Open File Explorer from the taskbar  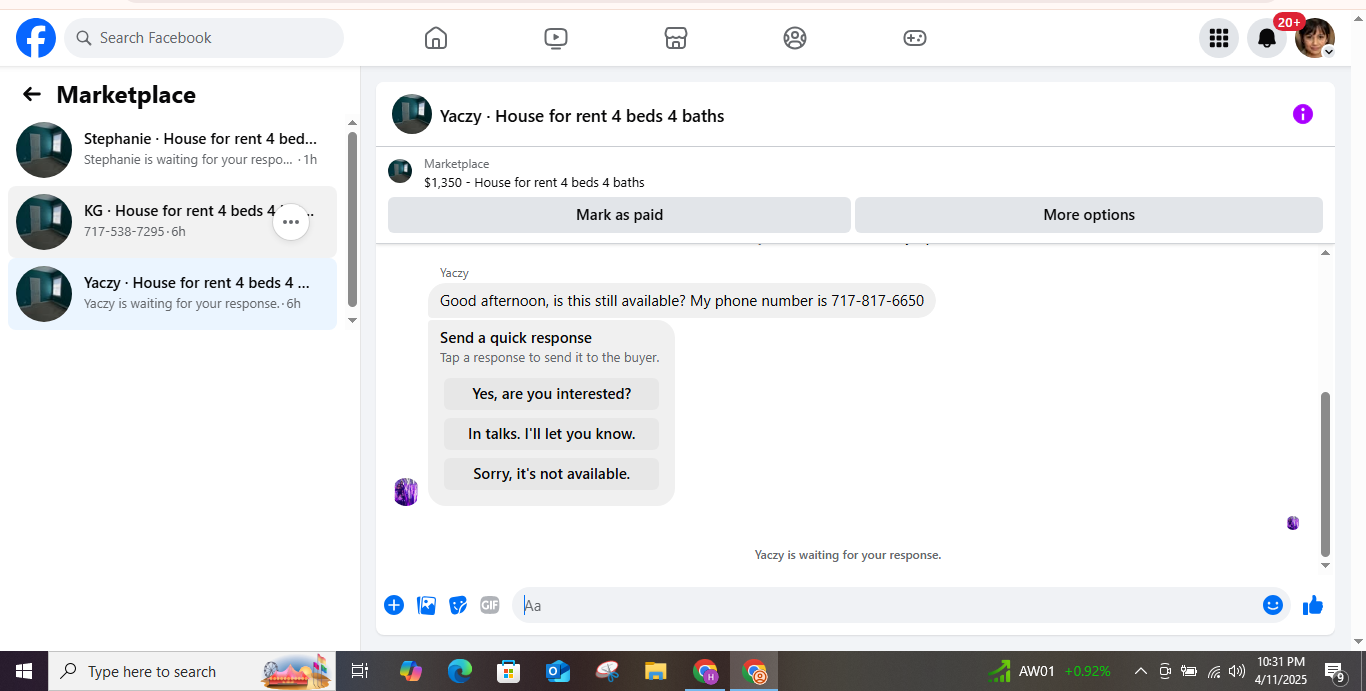[x=656, y=671]
